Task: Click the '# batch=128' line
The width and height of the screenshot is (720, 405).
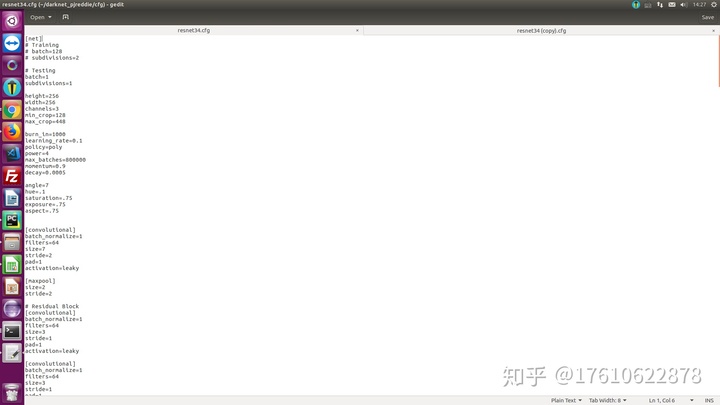Action: coord(44,51)
